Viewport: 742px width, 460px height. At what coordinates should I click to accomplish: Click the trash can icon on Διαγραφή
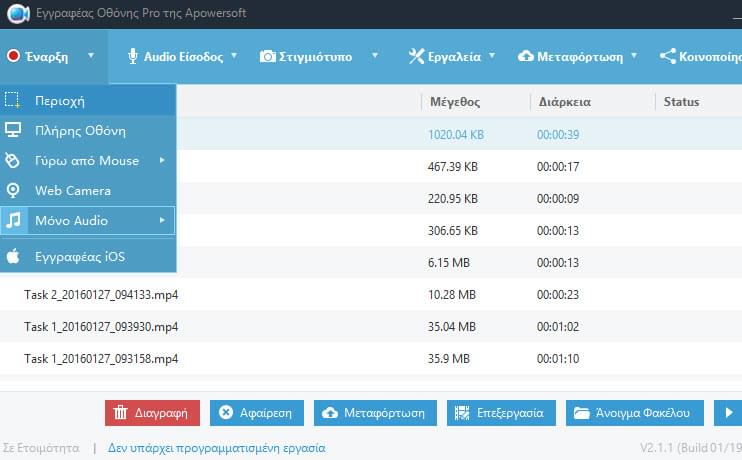point(120,413)
